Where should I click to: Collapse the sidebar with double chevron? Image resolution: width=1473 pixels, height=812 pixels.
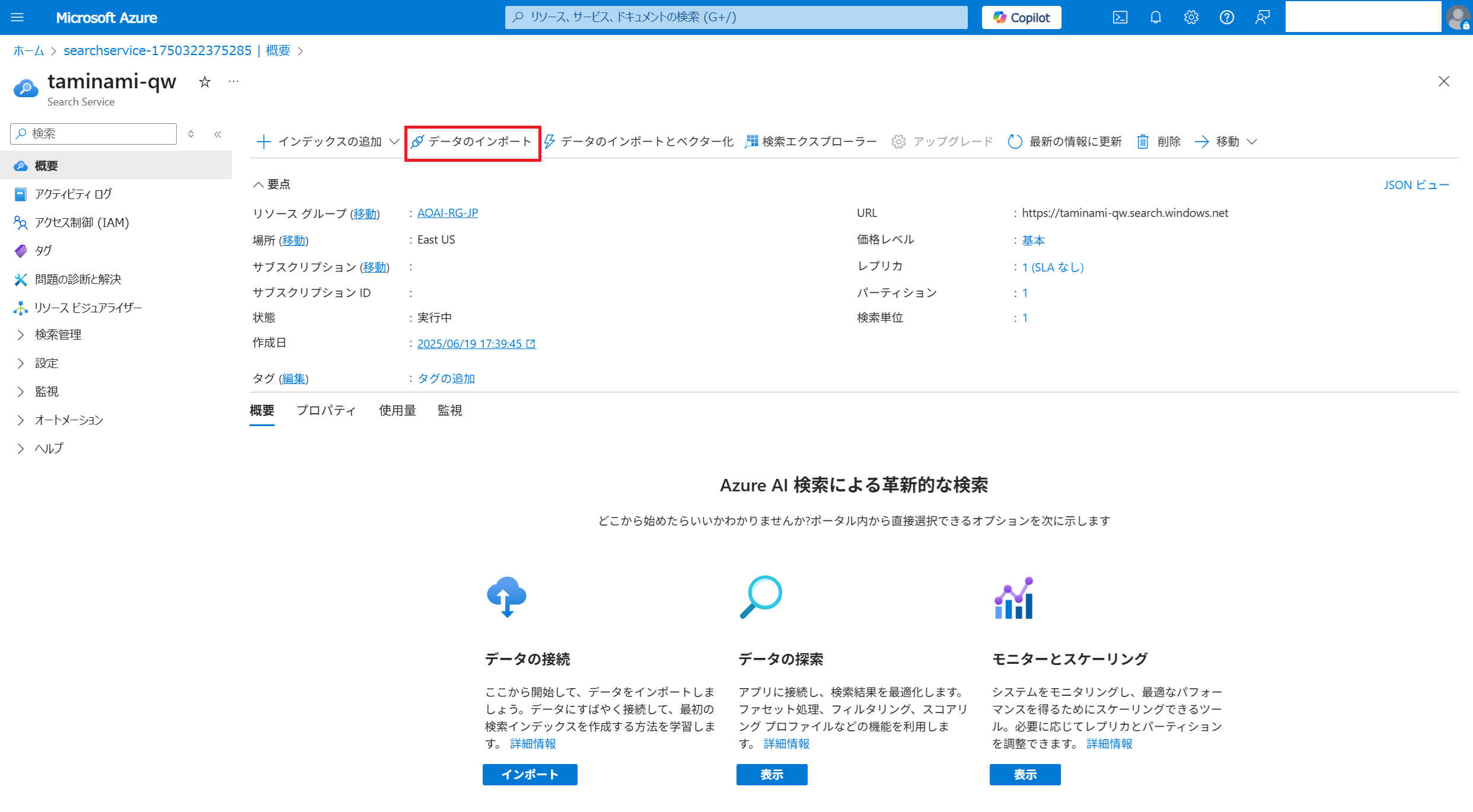[x=218, y=134]
